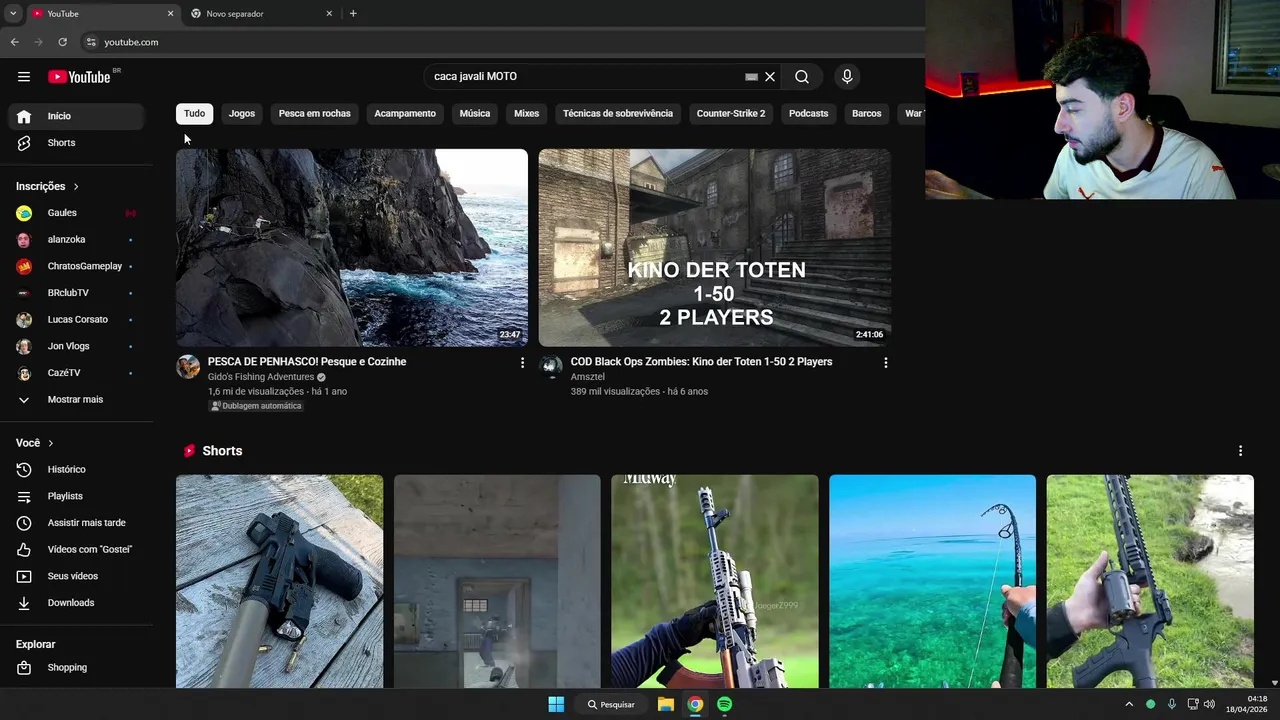The width and height of the screenshot is (1280, 720).
Task: Open Spotify from the taskbar
Action: 724,704
